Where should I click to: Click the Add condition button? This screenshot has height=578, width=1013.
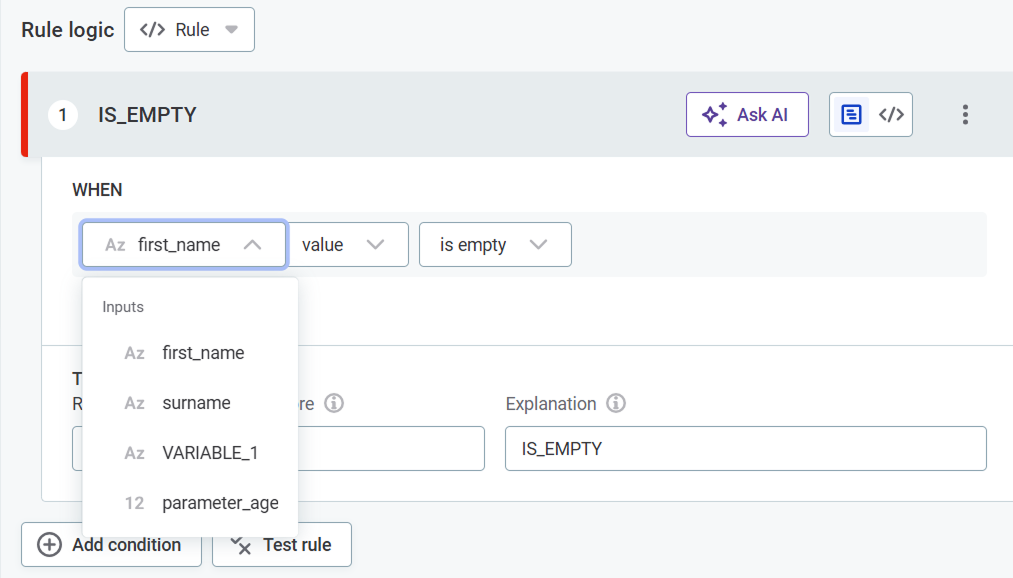click(x=111, y=544)
